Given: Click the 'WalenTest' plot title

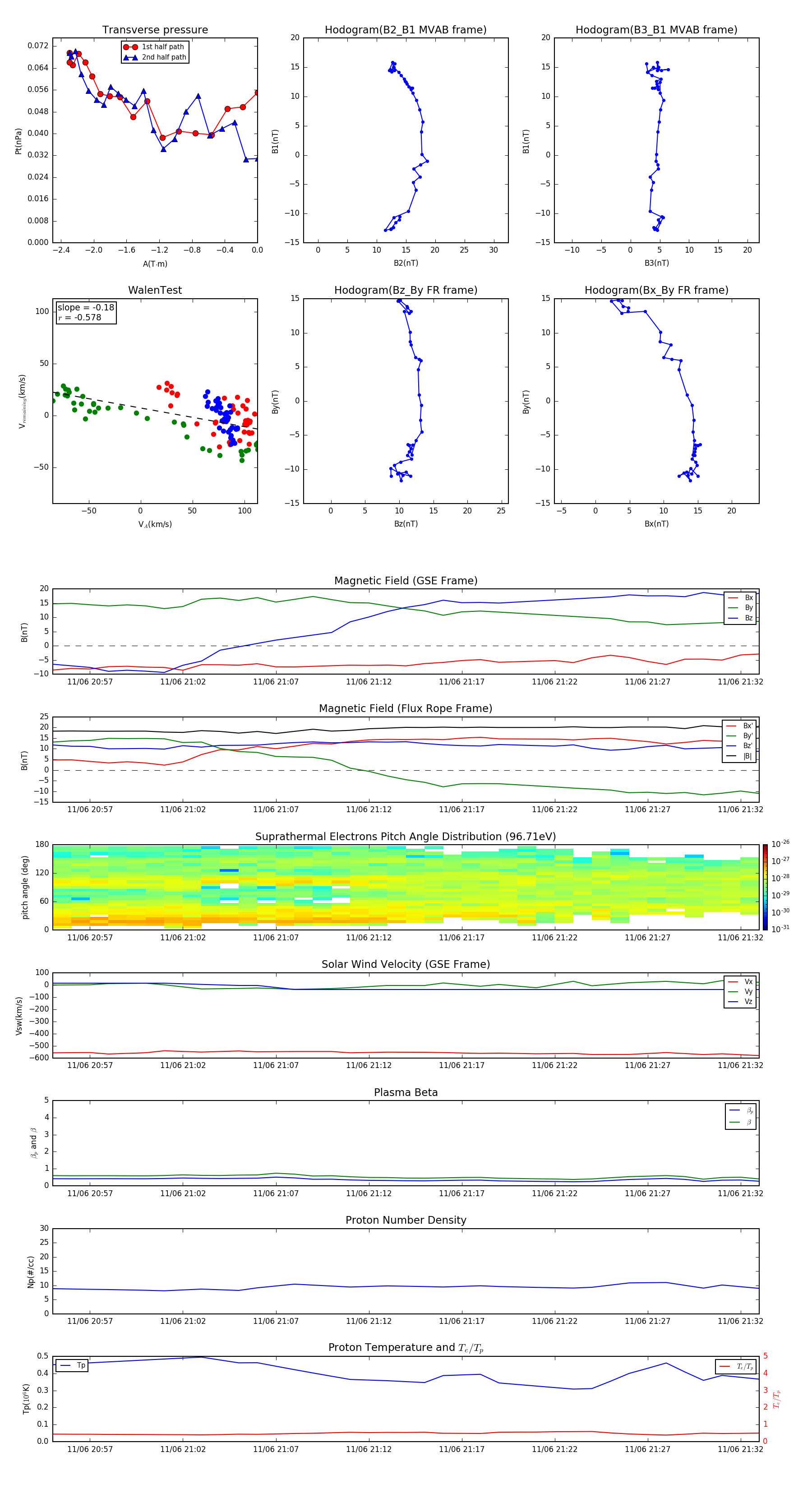Looking at the screenshot, I should point(155,290).
